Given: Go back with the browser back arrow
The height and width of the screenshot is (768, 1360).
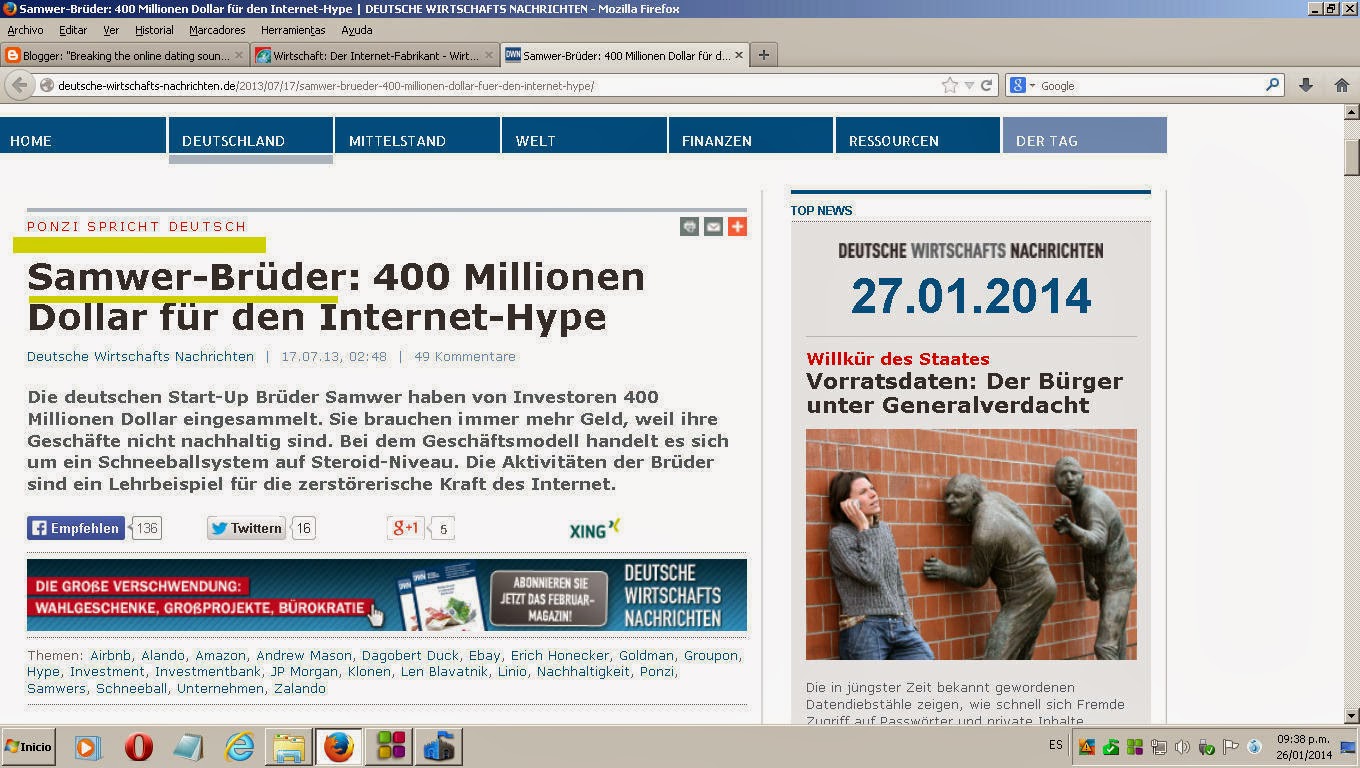Looking at the screenshot, I should (19, 85).
